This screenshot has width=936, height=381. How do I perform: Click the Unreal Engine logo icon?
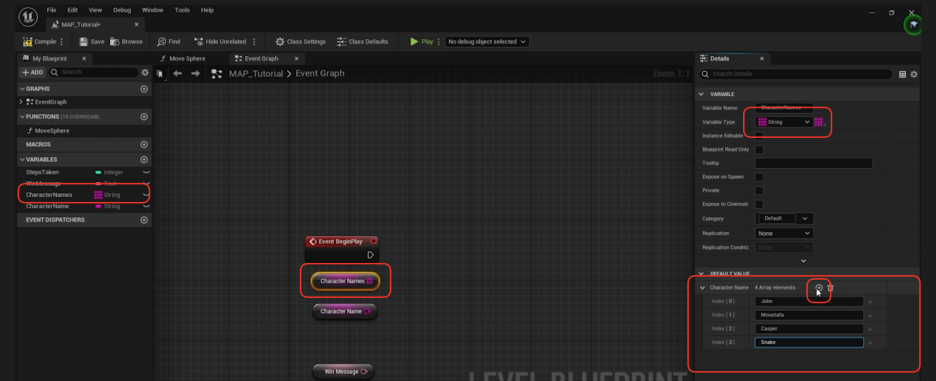click(28, 17)
